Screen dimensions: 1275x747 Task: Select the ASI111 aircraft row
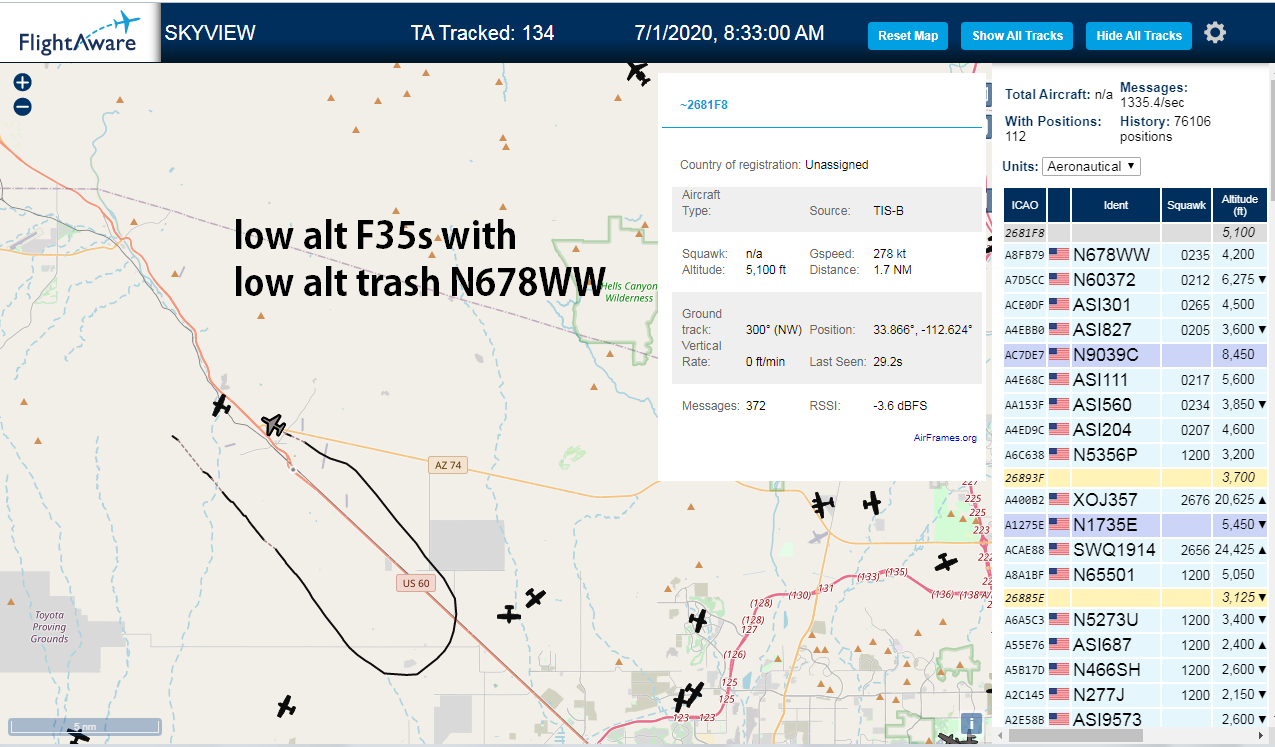coord(1137,380)
